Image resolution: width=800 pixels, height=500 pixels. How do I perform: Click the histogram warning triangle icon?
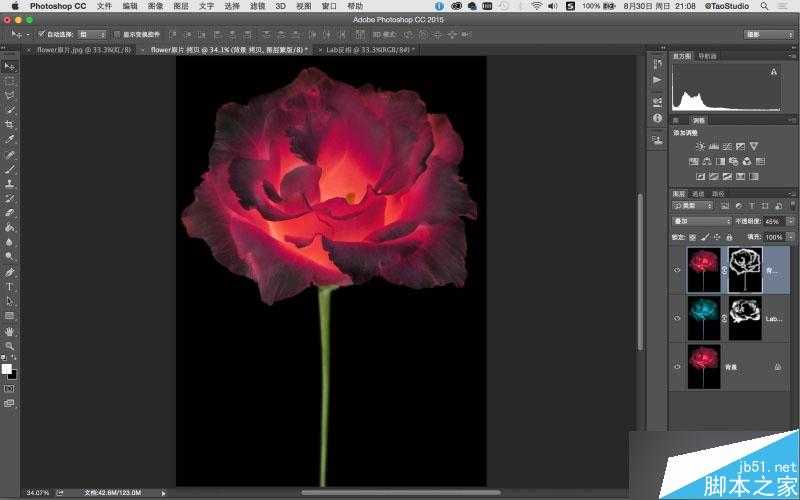coord(774,73)
